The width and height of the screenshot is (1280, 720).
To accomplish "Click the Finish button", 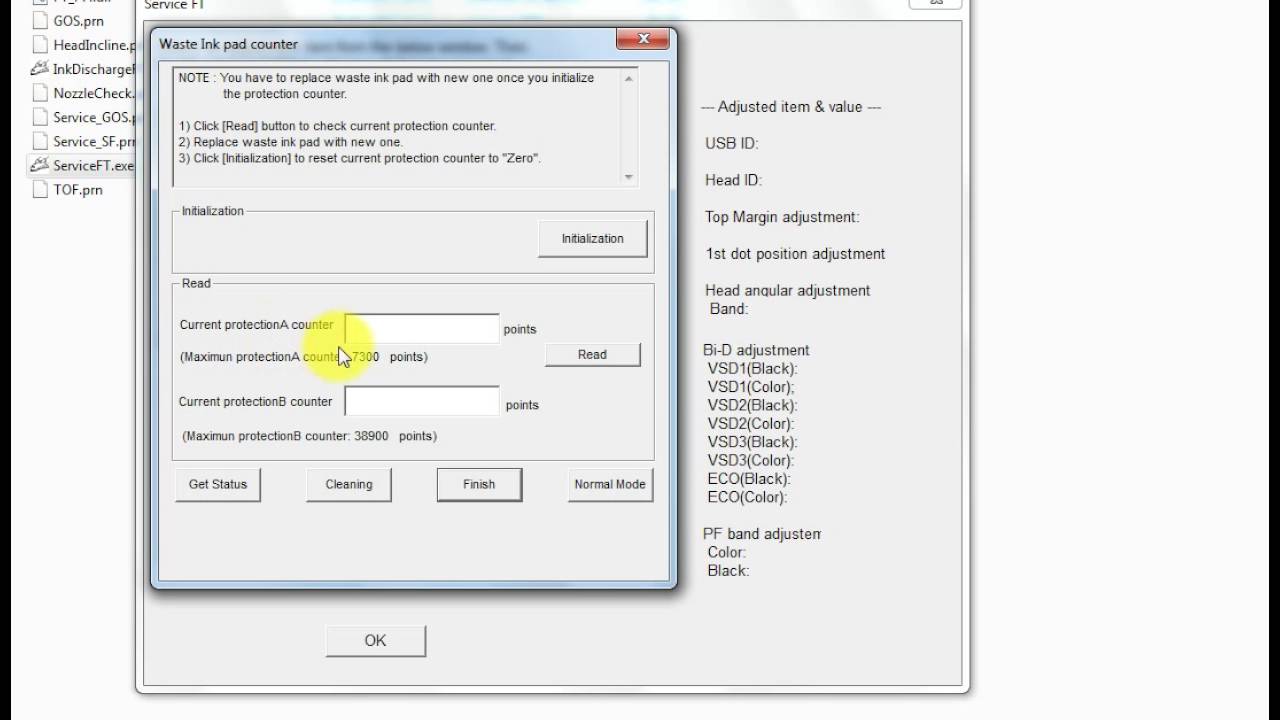I will click(479, 484).
